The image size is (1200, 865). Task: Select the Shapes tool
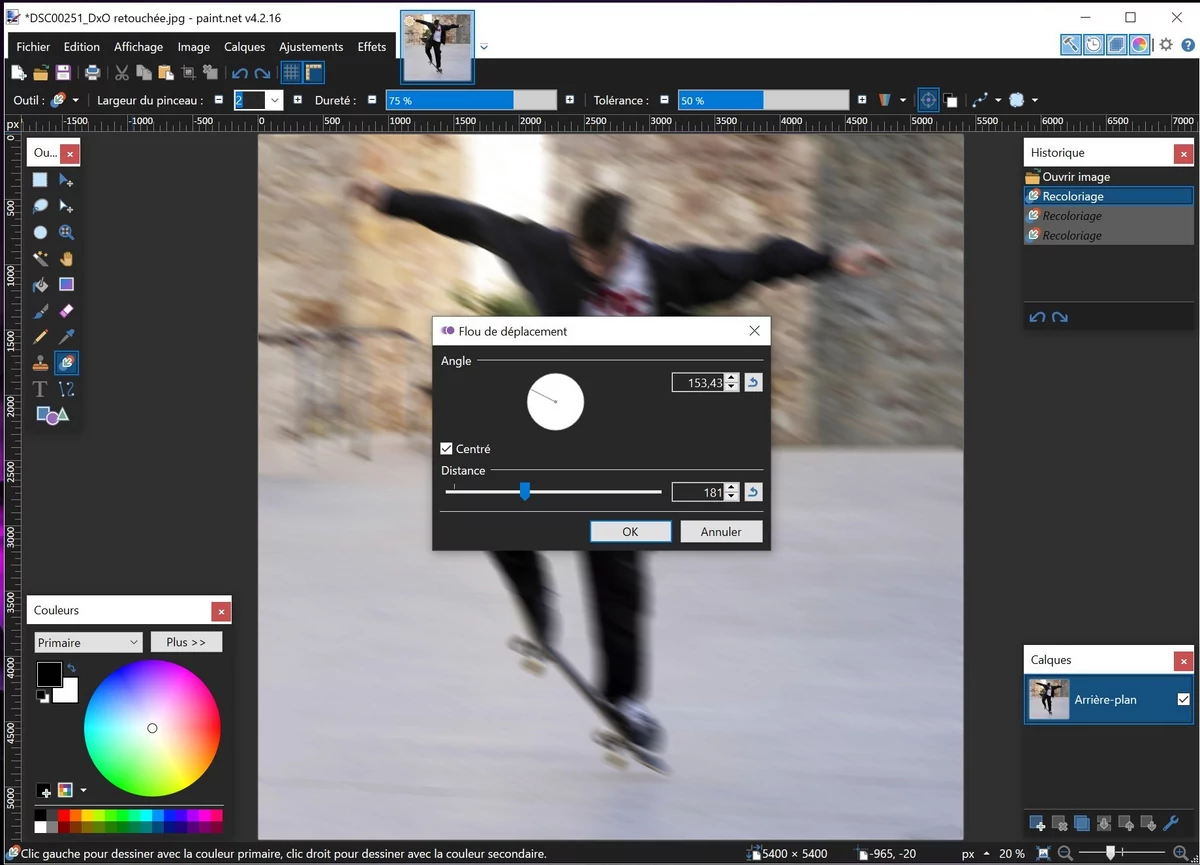click(x=52, y=415)
